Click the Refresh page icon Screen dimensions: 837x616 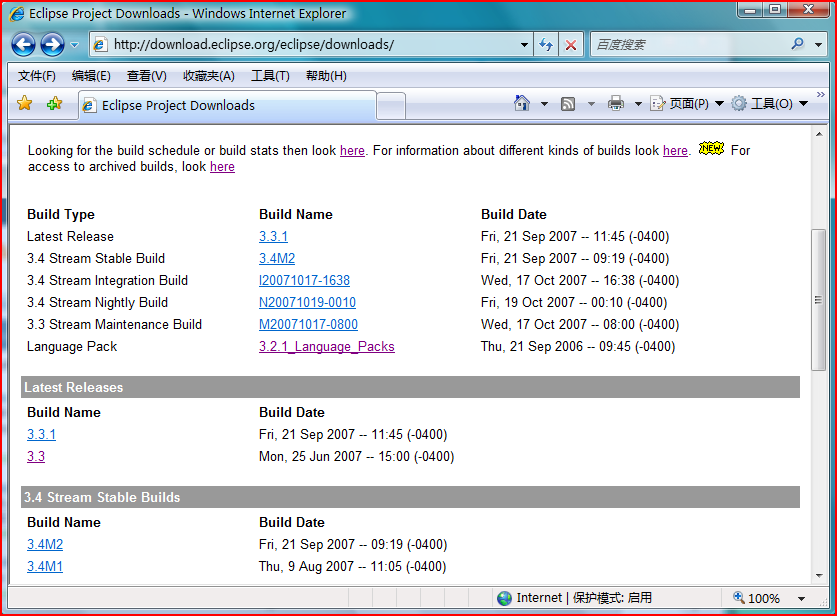tap(546, 45)
